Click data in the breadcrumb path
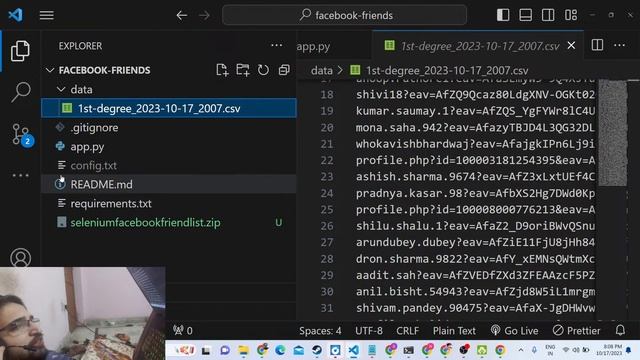640x360 pixels. click(322, 70)
